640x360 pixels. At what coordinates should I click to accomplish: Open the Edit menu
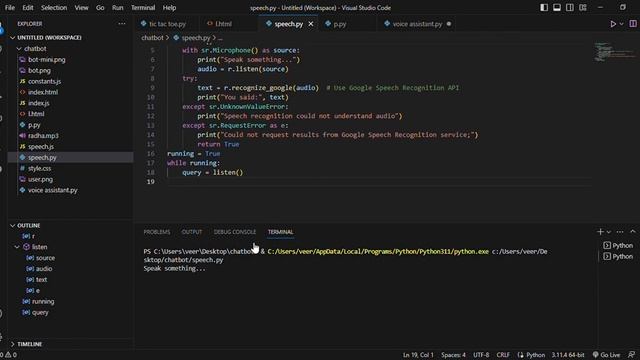28,8
